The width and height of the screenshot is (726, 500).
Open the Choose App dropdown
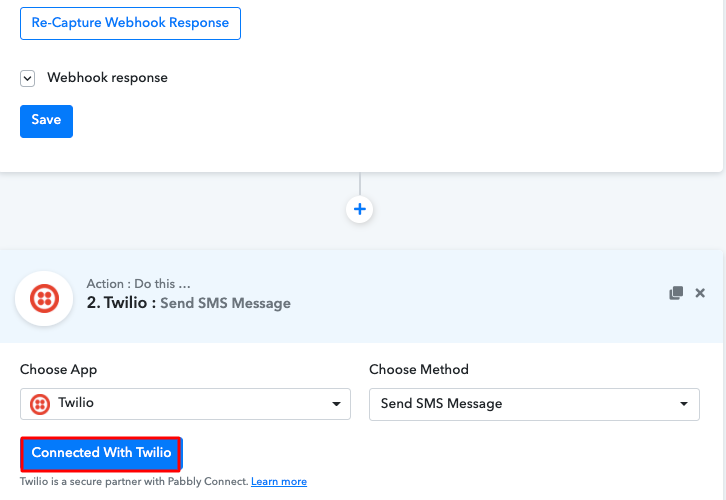click(185, 404)
